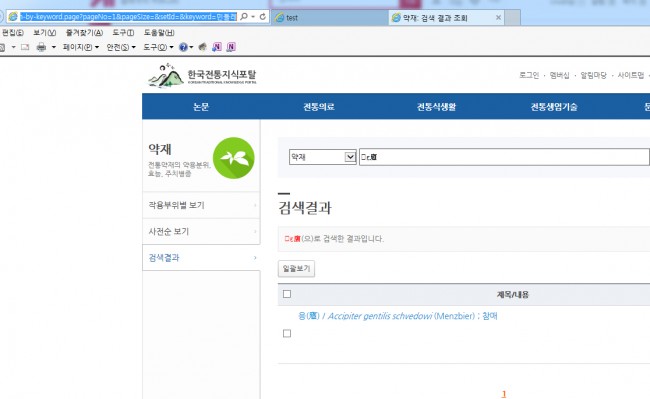Click the 제목/내용 column header
This screenshot has width=650, height=399.
tap(513, 295)
